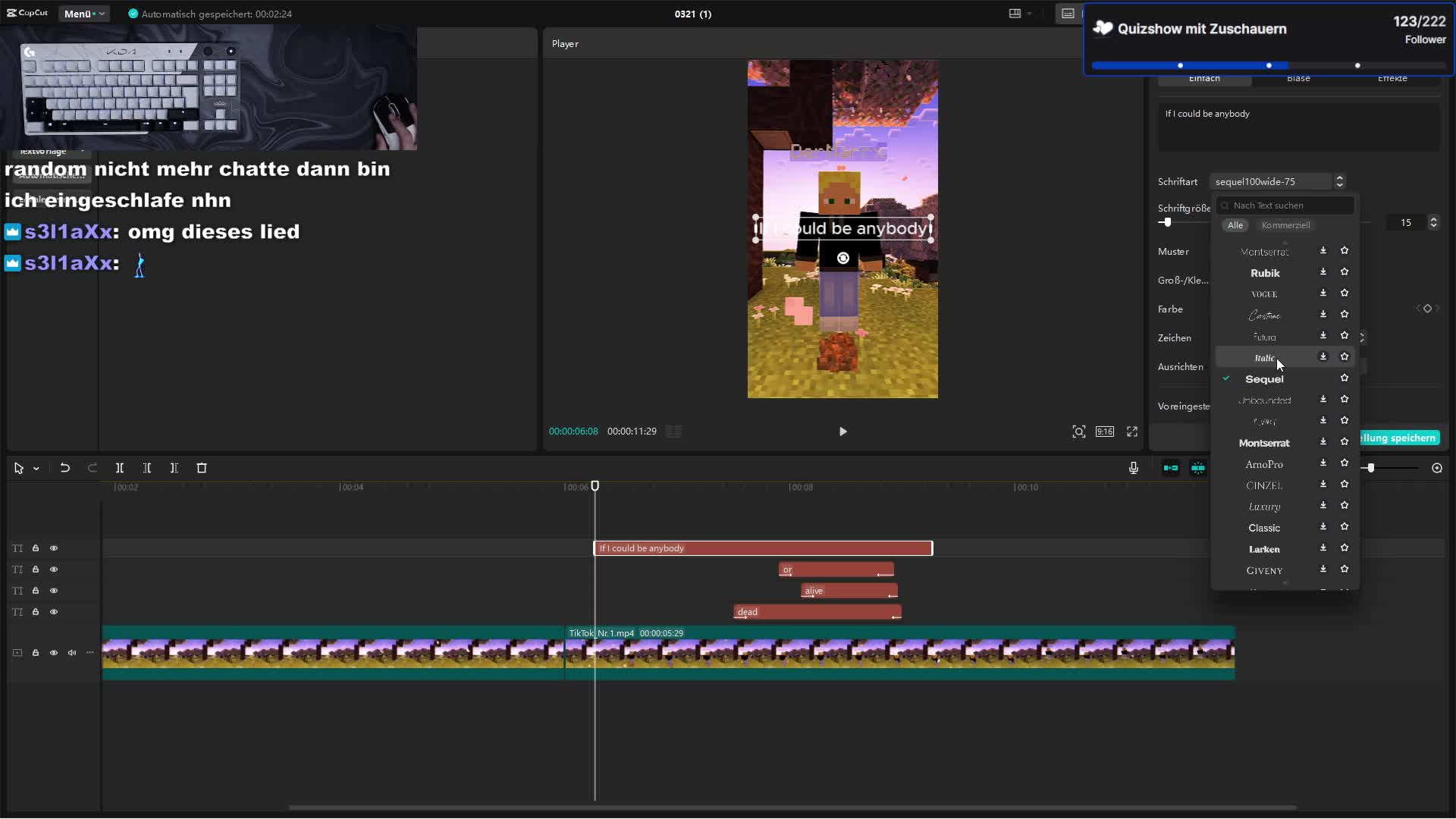Image resolution: width=1456 pixels, height=819 pixels.
Task: Download the Larken font
Action: tap(1323, 548)
